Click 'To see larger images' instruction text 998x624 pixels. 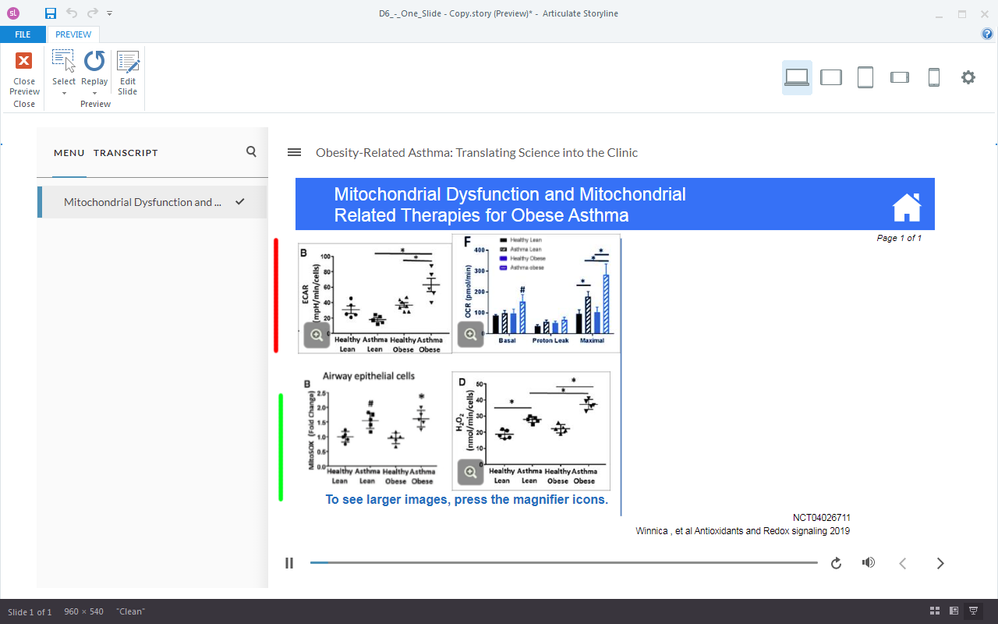pos(467,500)
